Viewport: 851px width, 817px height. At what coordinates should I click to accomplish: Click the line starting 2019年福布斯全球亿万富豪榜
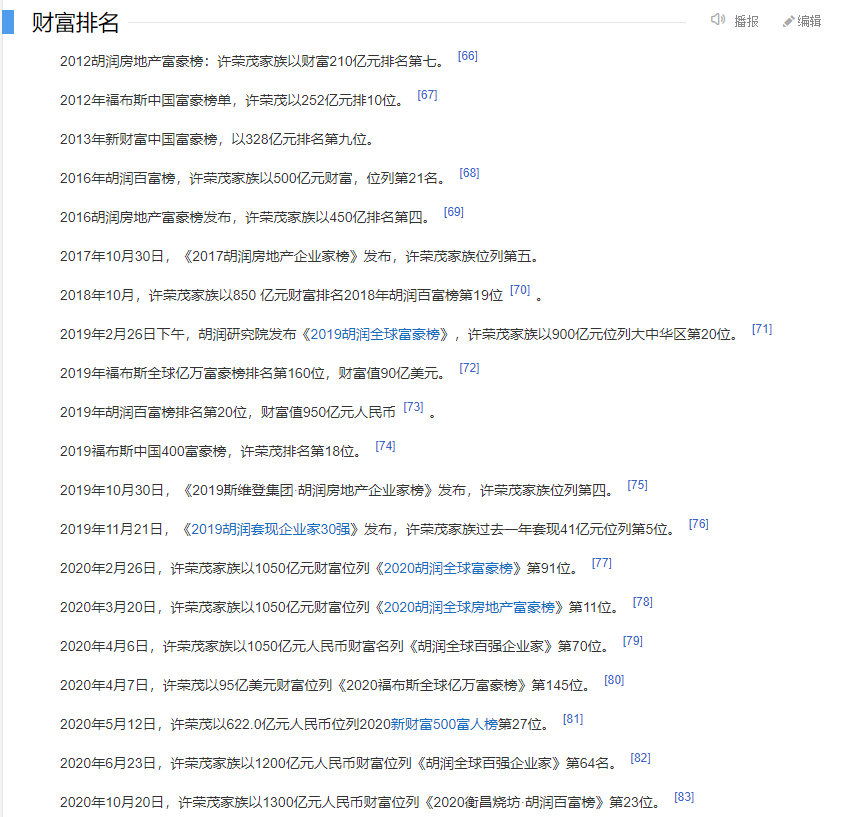pos(253,373)
